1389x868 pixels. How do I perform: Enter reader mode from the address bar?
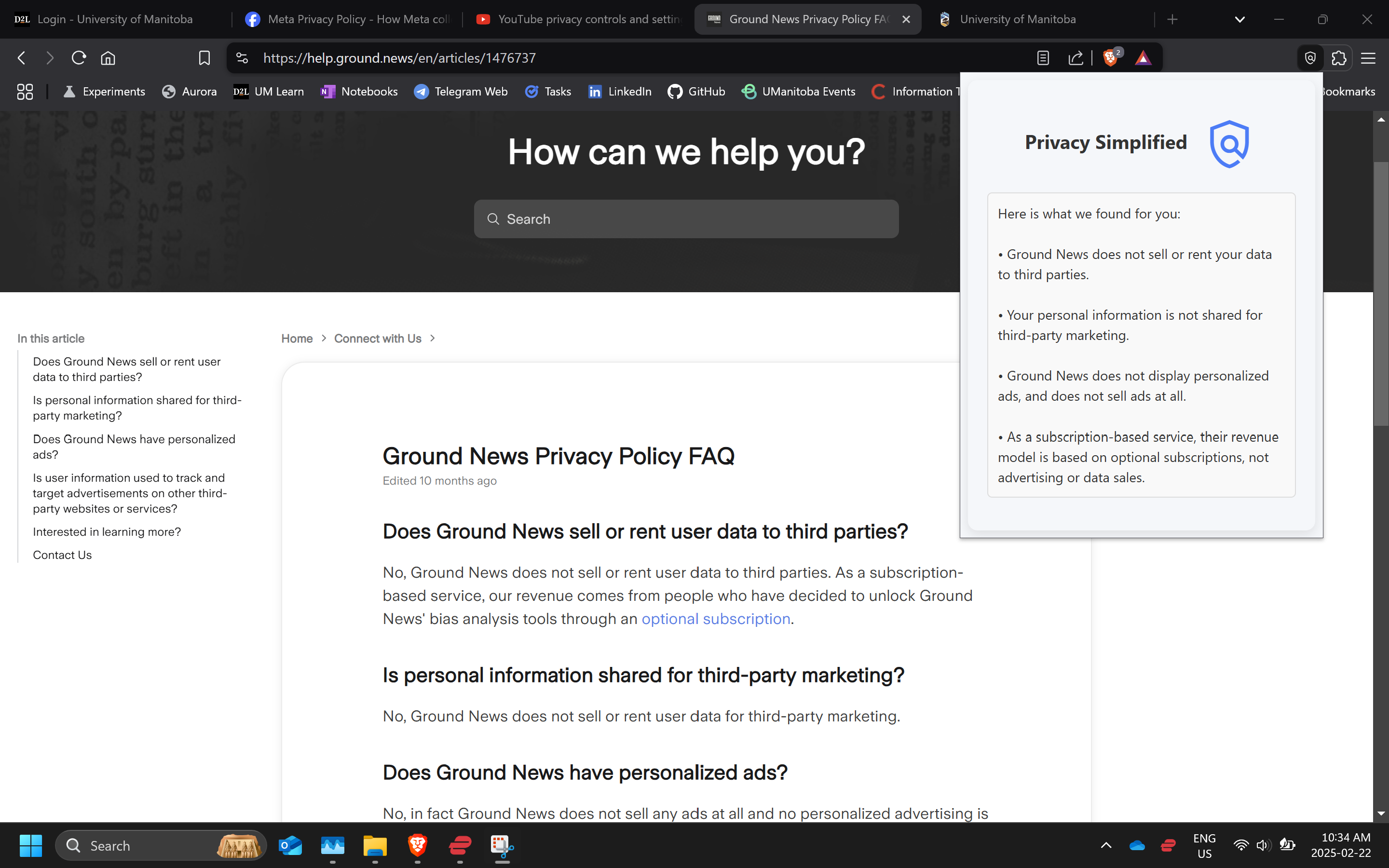1042,57
